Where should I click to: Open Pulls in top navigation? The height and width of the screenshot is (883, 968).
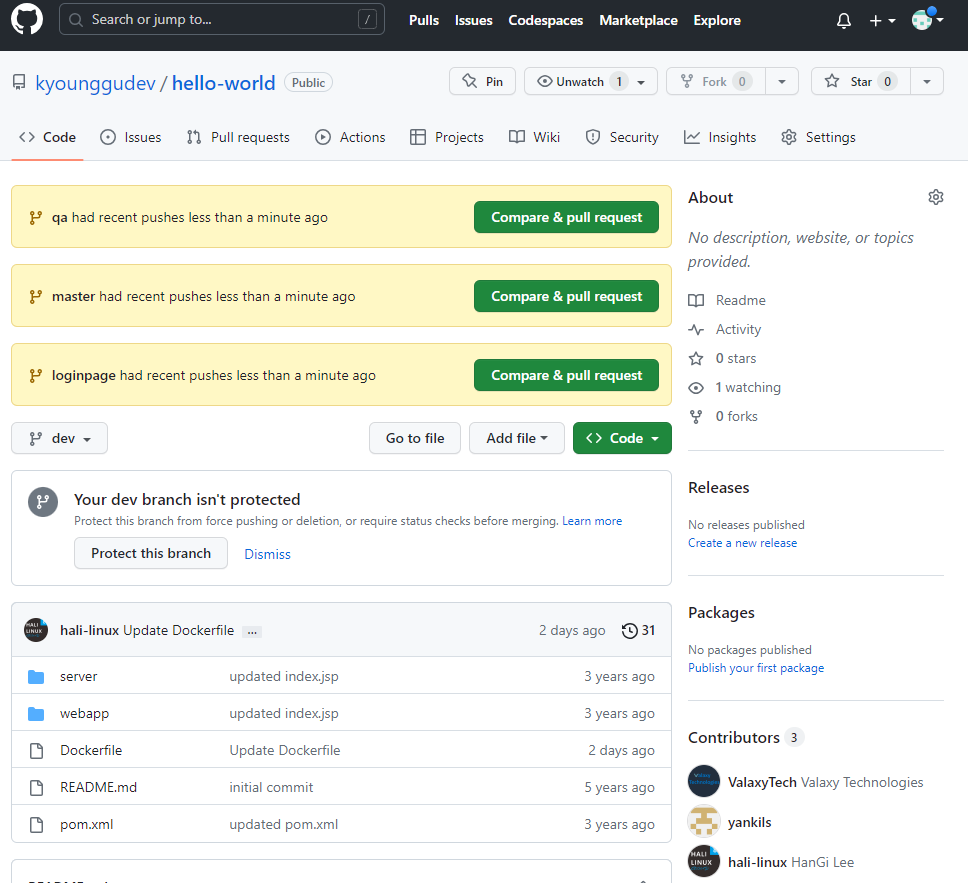[424, 20]
